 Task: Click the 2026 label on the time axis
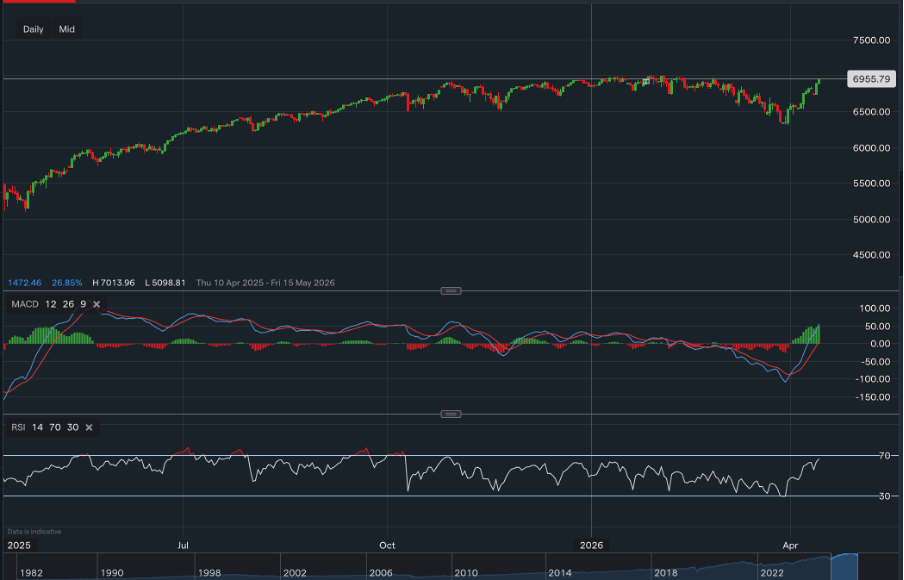pos(591,545)
